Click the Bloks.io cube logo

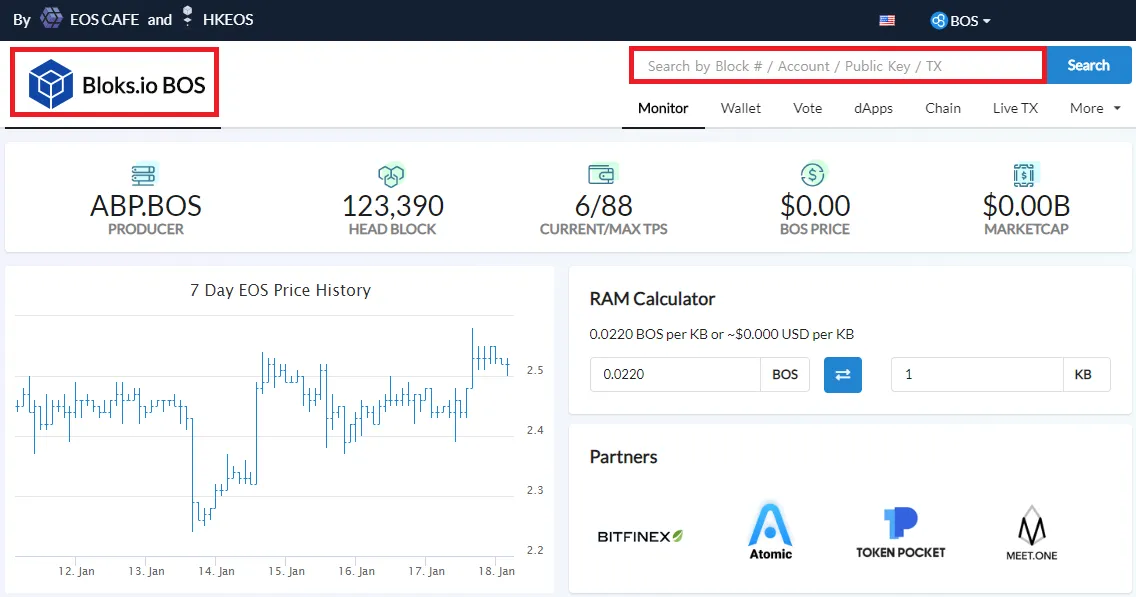(51, 84)
